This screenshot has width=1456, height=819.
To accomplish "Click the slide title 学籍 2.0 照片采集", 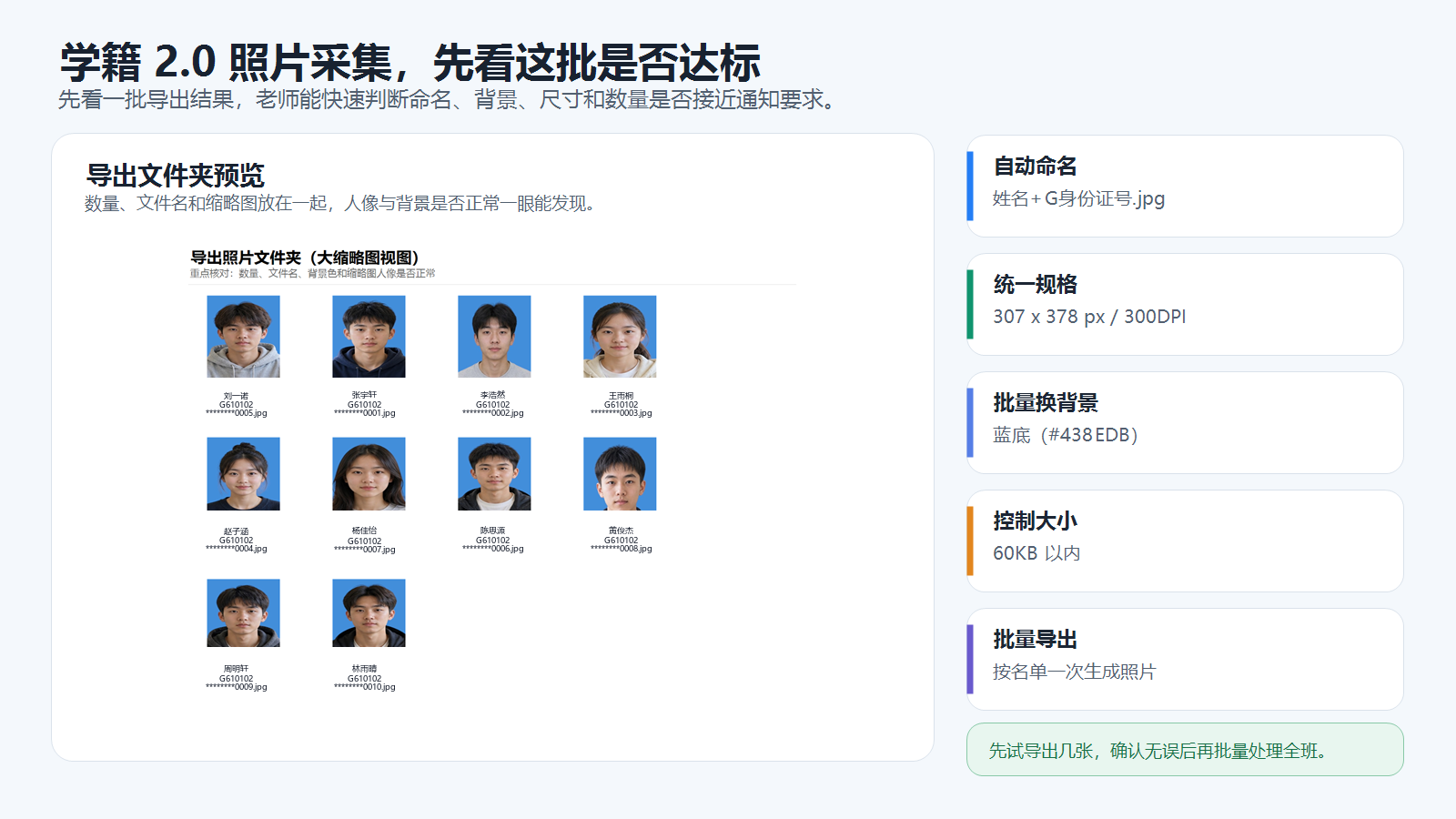I will coord(410,62).
